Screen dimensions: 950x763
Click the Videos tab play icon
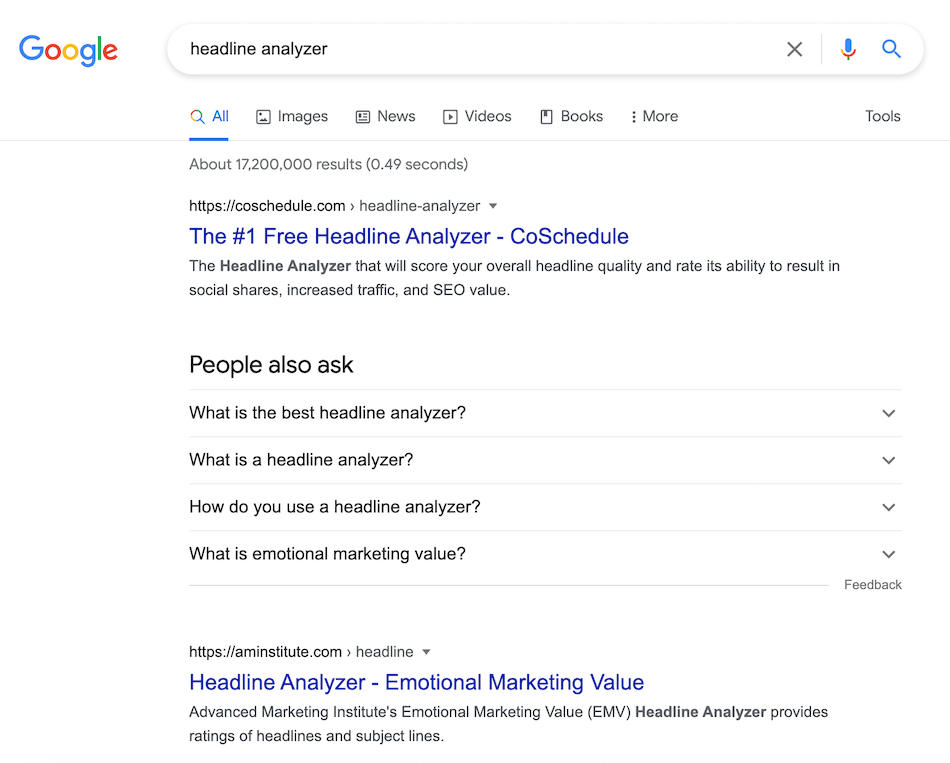(x=450, y=117)
